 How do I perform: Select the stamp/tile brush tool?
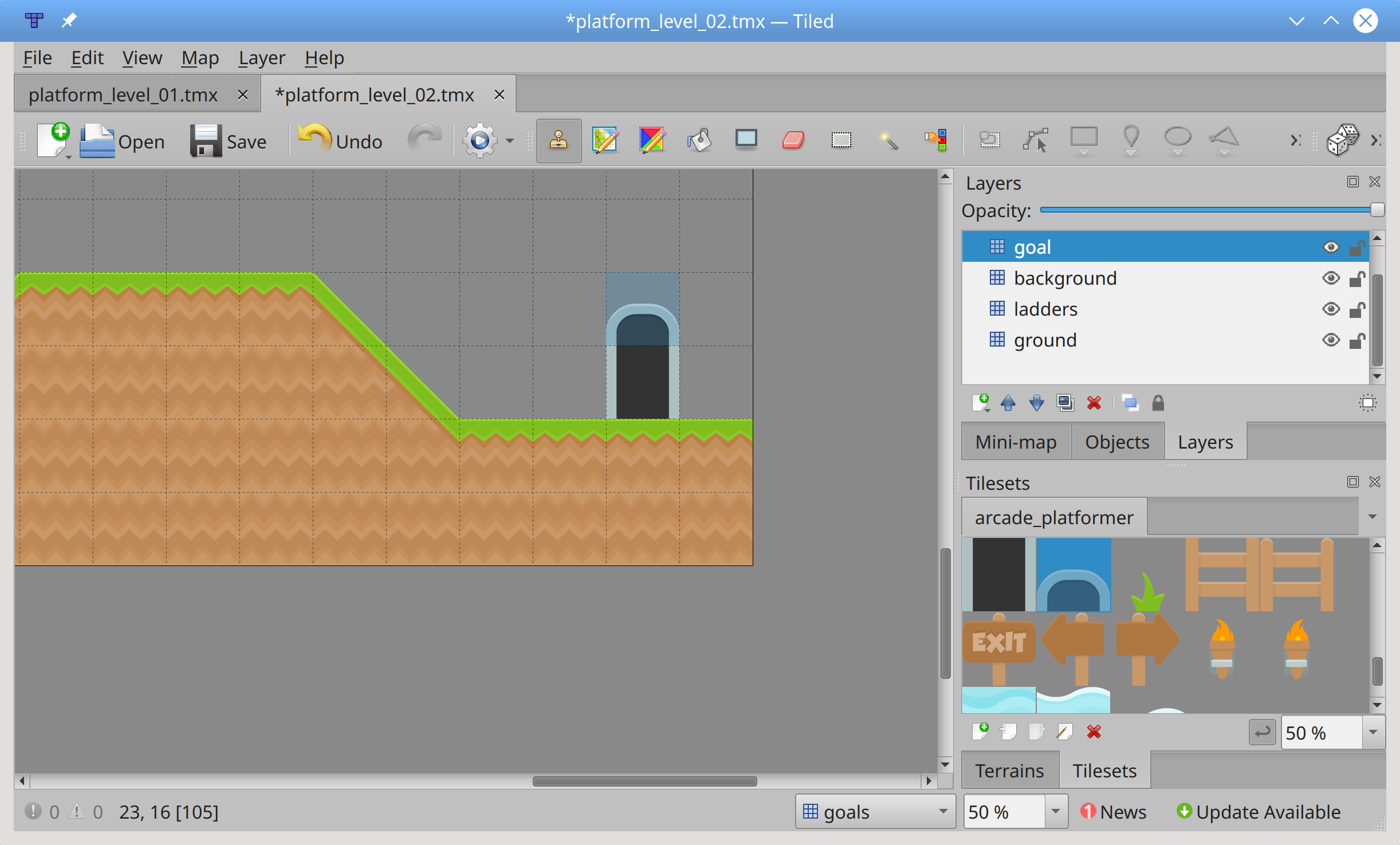[x=559, y=140]
